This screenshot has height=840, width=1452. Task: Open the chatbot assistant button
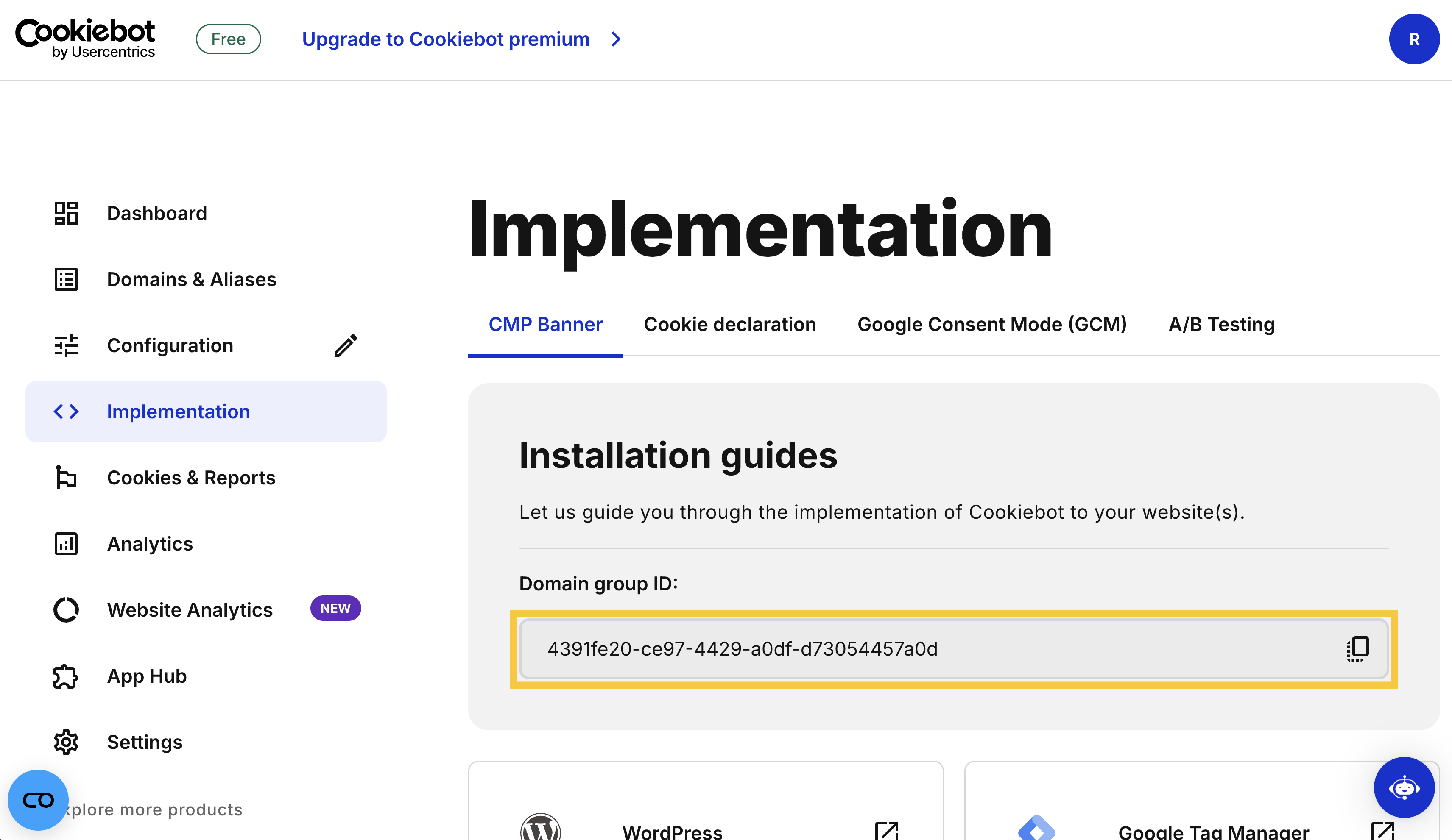[x=1404, y=787]
